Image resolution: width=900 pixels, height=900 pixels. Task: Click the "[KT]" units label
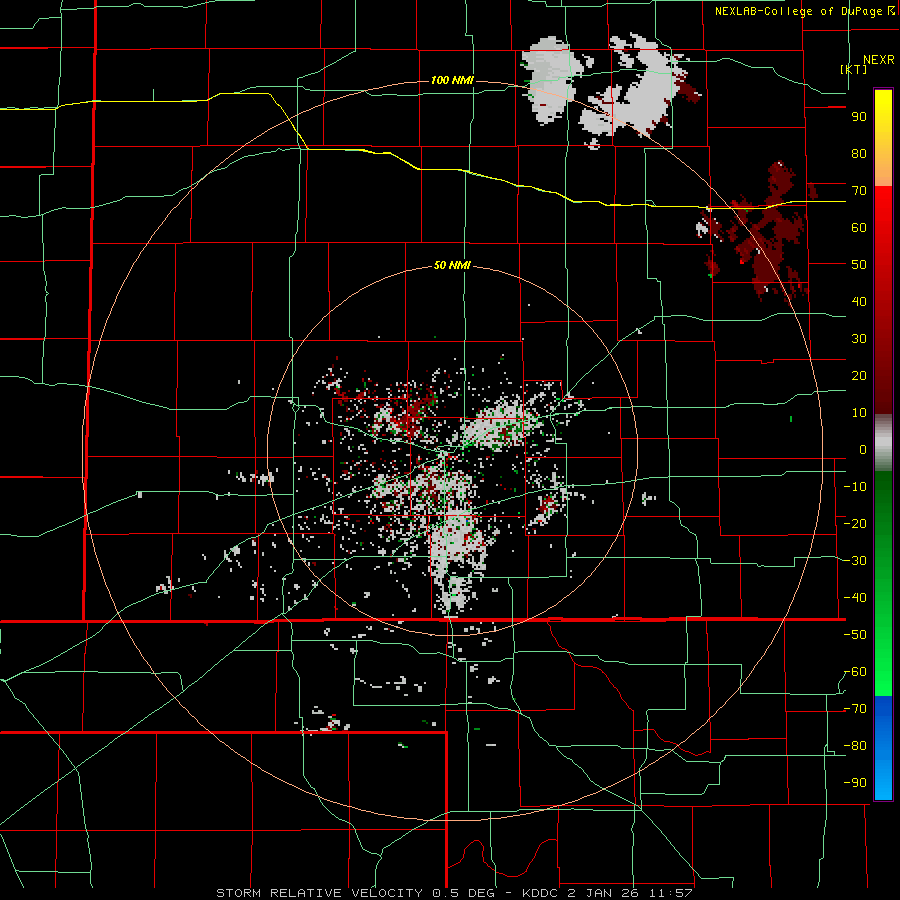854,69
